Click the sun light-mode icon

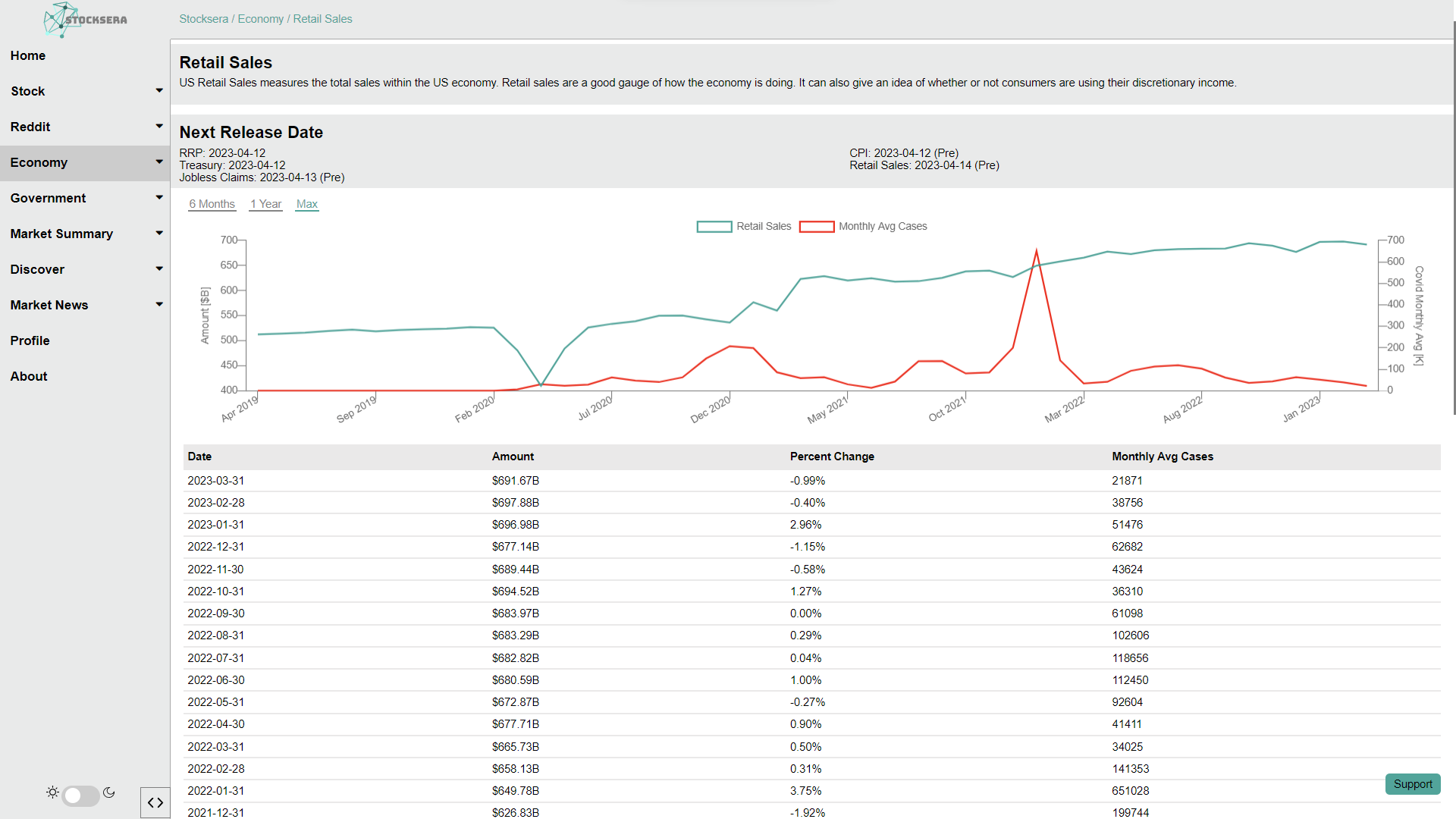coord(52,792)
